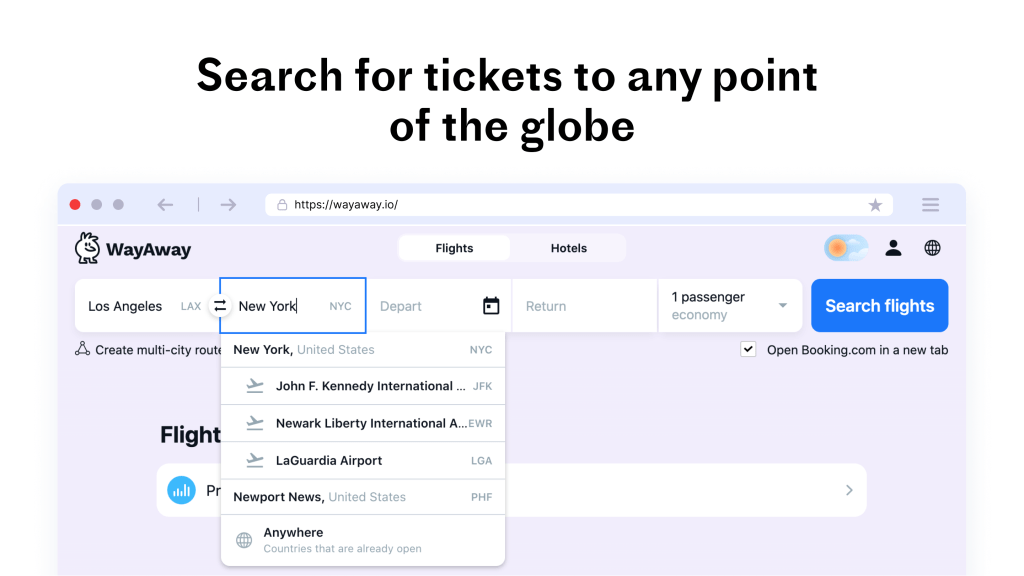Expand the chevron on the Flight card
The image size is (1024, 576).
(x=849, y=490)
